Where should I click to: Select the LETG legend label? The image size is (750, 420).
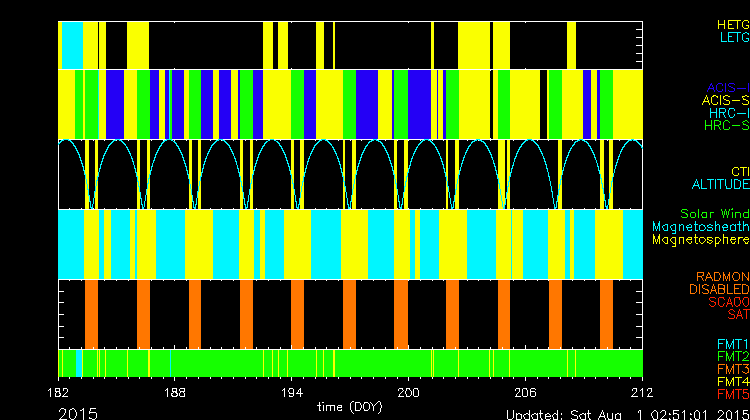[x=733, y=38]
